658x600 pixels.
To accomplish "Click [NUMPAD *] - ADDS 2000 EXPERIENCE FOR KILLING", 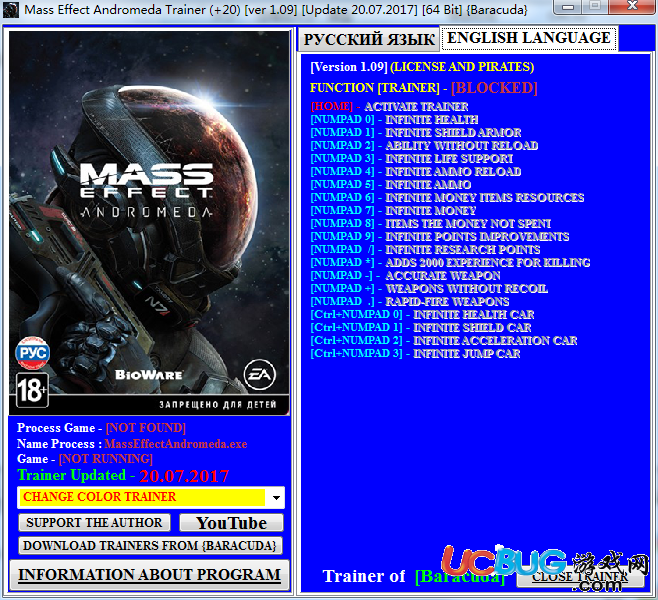I will click(x=450, y=263).
